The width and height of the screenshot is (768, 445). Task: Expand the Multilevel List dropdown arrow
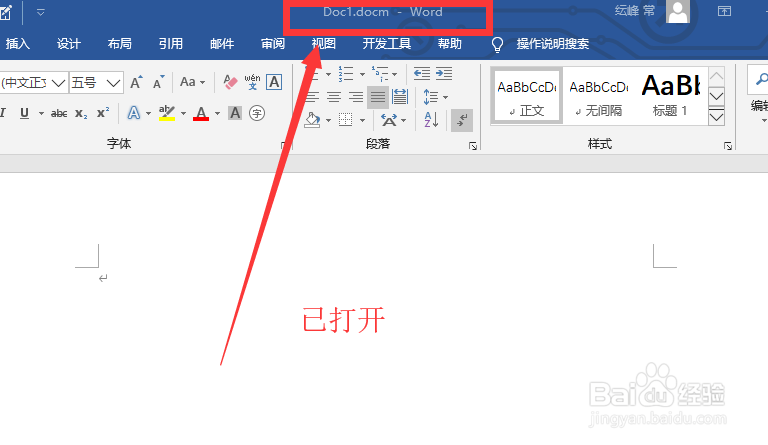395,74
